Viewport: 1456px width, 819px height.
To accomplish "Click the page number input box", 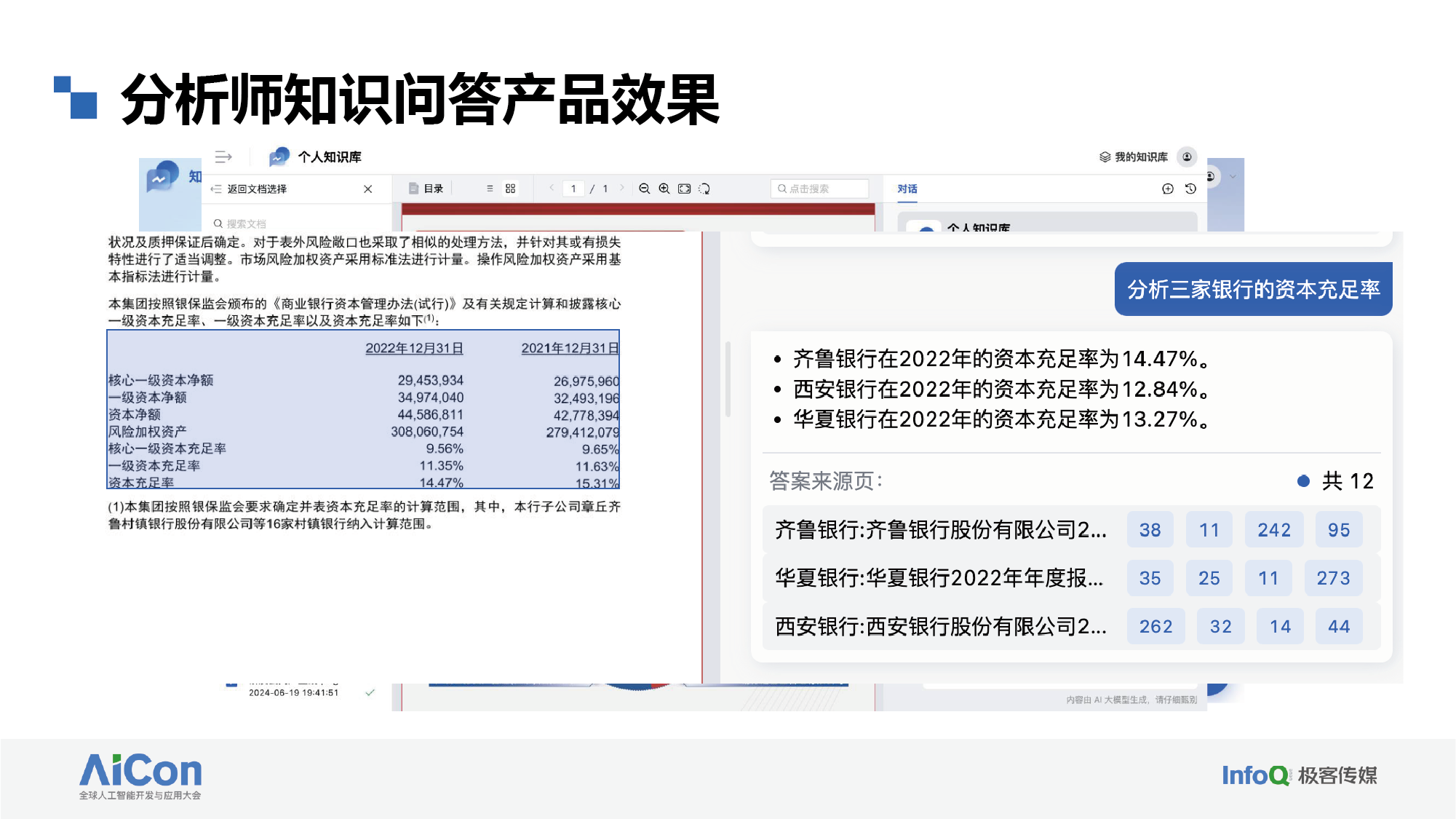I will [573, 189].
